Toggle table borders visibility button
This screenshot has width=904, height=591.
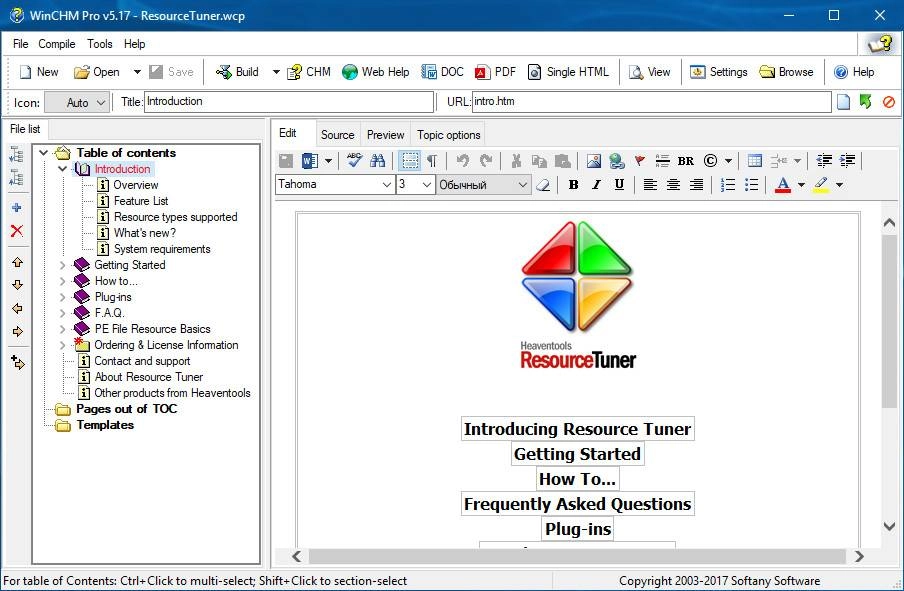[x=409, y=161]
